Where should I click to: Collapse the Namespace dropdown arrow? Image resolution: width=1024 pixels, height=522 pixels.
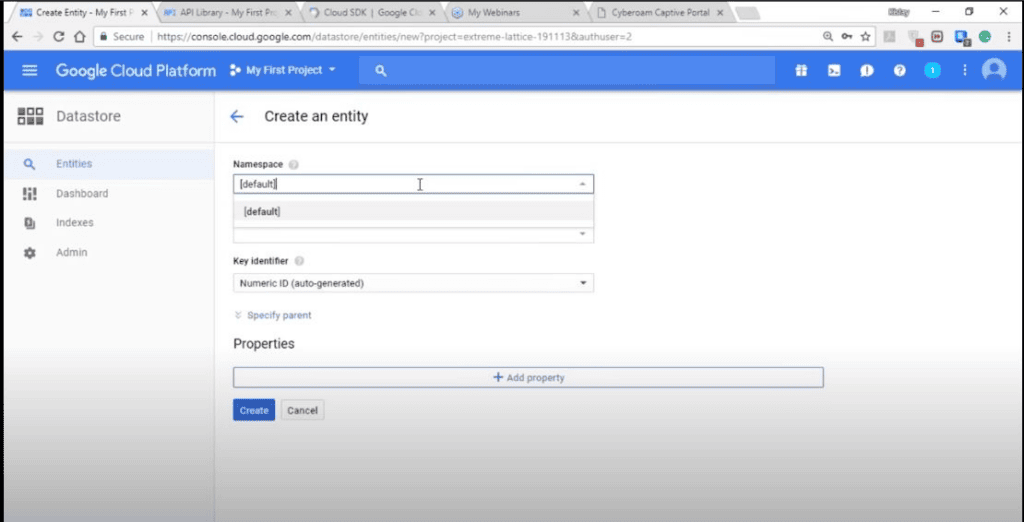pos(582,185)
